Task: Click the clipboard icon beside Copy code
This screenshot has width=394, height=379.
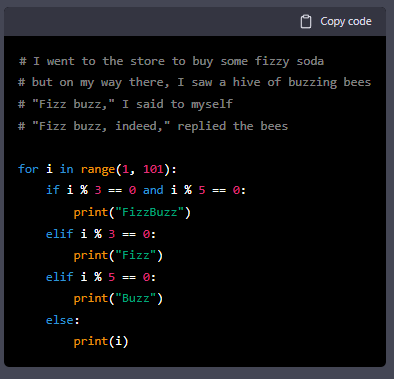Action: click(306, 22)
